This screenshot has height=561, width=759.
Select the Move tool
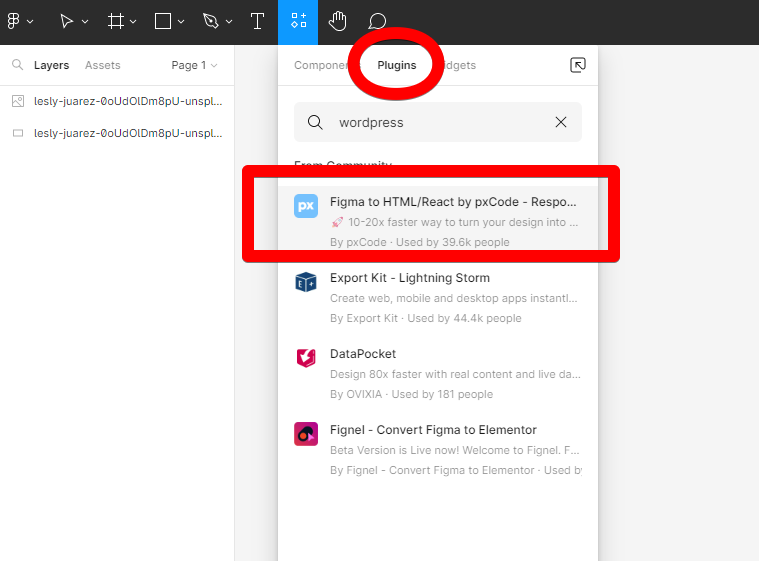click(x=66, y=21)
